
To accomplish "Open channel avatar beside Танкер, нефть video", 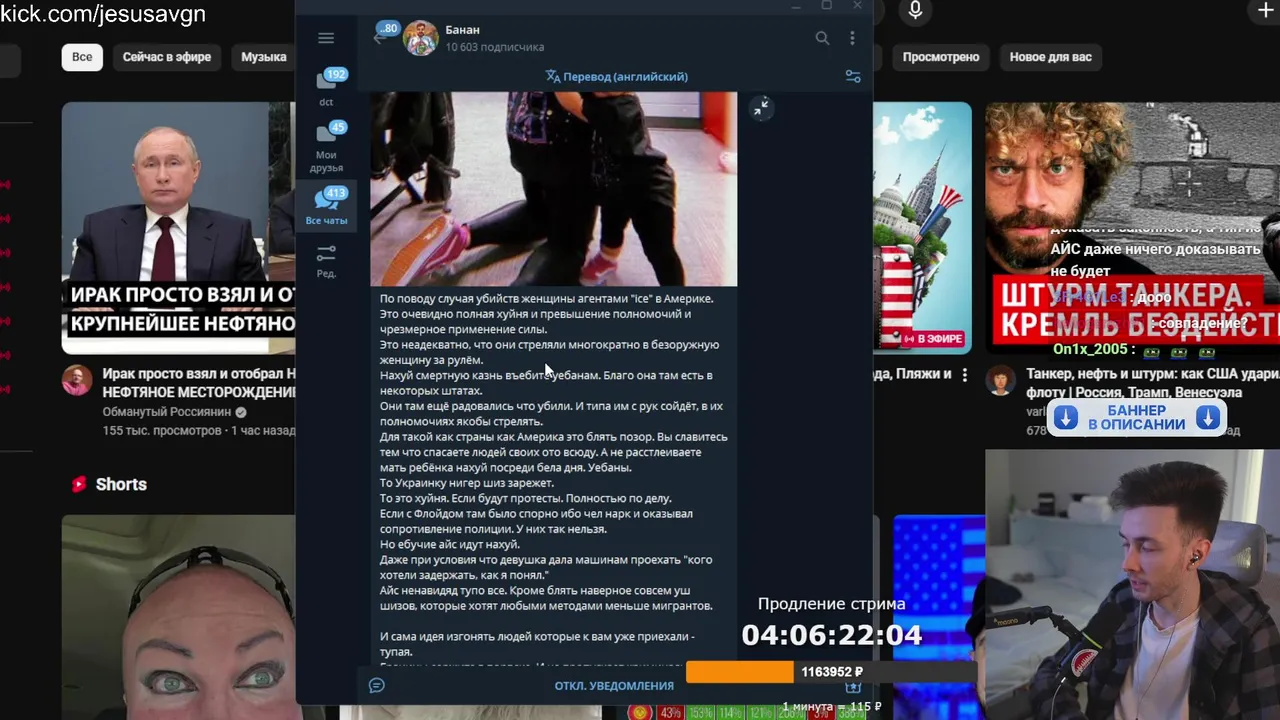I will 1001,380.
